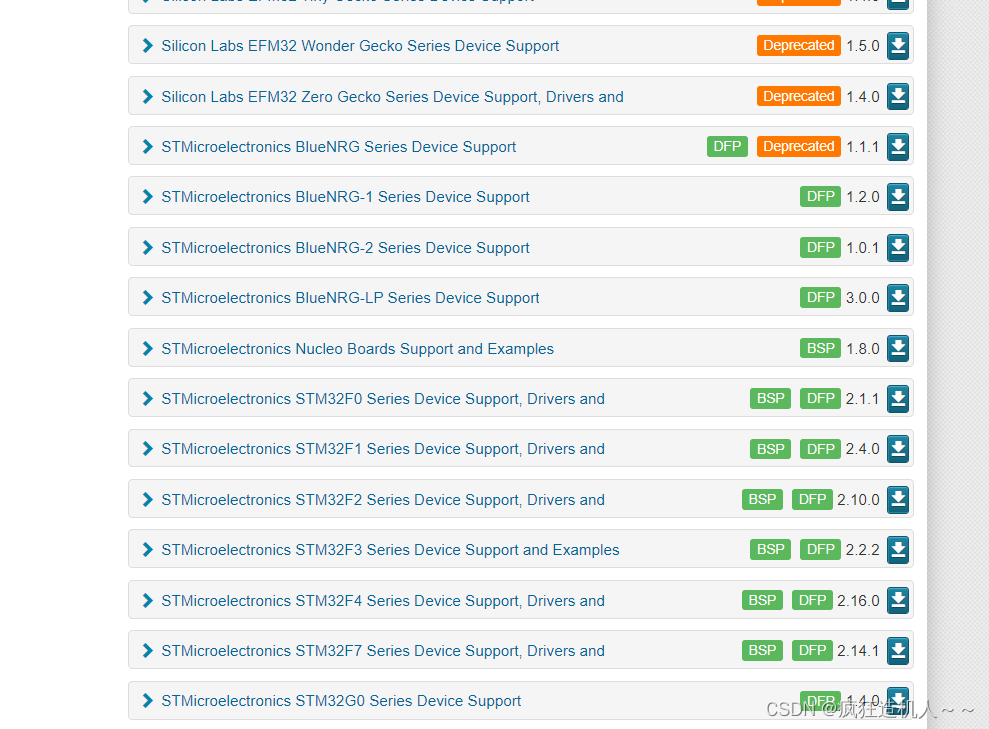Expand the STM32G0 Series row chevron

pyautogui.click(x=148, y=701)
